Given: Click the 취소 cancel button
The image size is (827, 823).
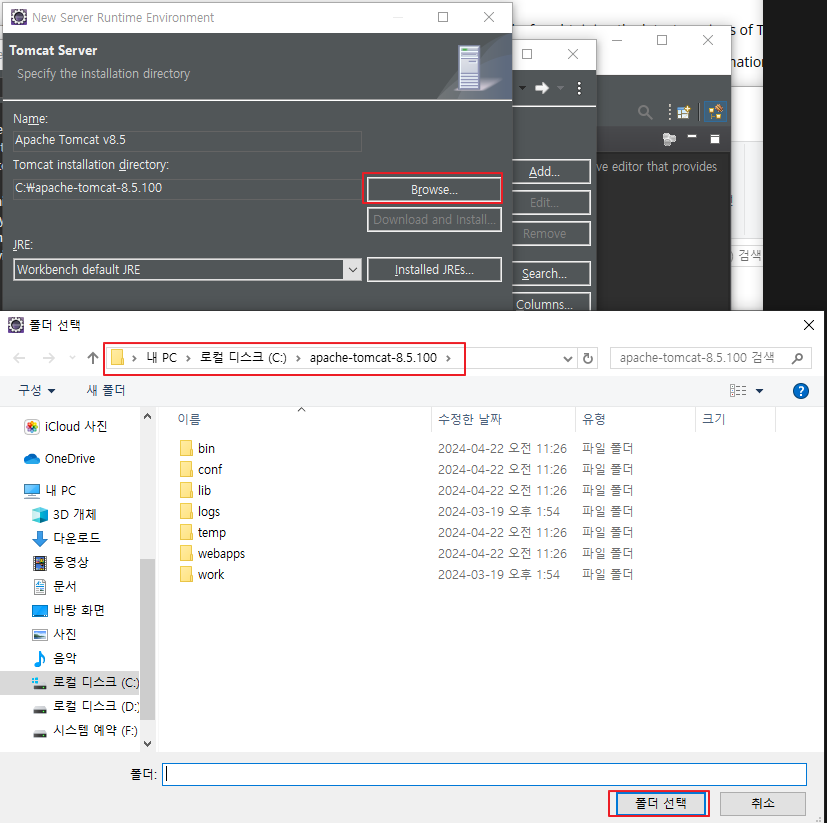Looking at the screenshot, I should (763, 803).
